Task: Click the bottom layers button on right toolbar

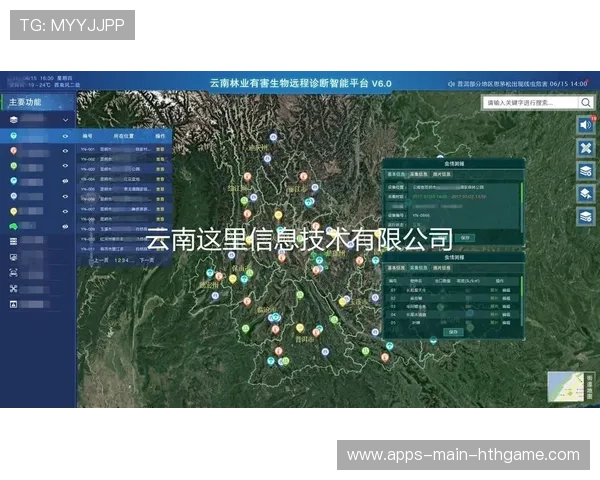Action: [585, 217]
